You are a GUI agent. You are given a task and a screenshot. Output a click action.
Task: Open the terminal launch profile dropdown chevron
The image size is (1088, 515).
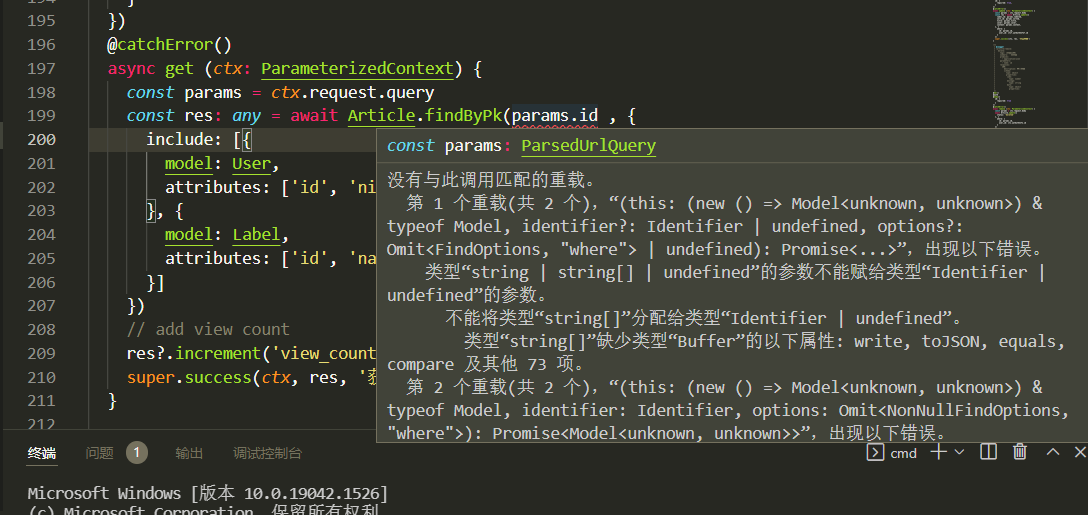point(960,453)
